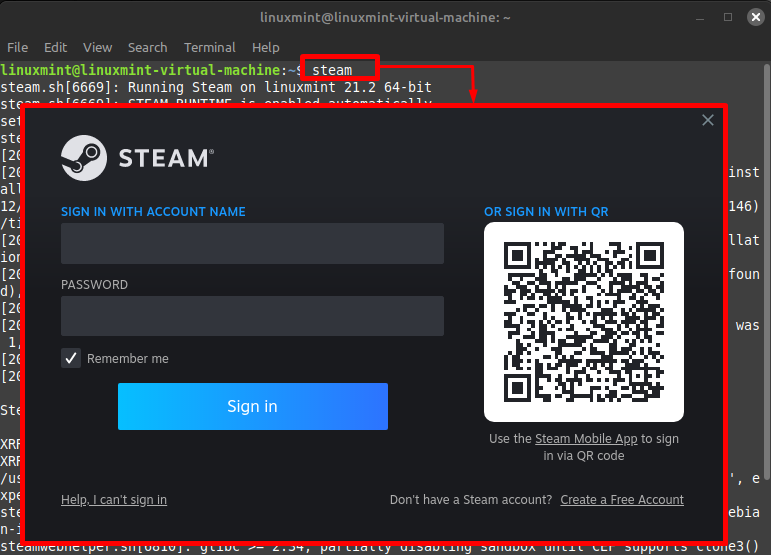
Task: Open the Edit menu
Action: (55, 47)
